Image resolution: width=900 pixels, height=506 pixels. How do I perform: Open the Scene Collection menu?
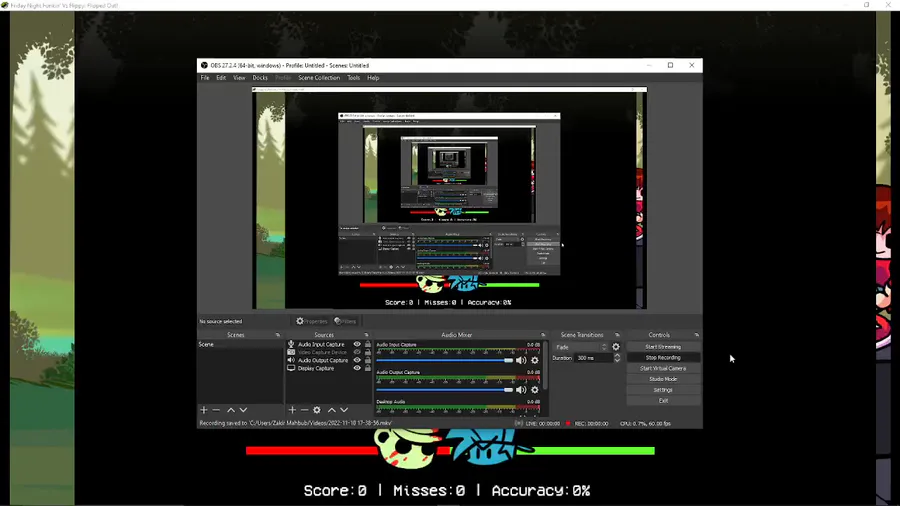[x=319, y=78]
